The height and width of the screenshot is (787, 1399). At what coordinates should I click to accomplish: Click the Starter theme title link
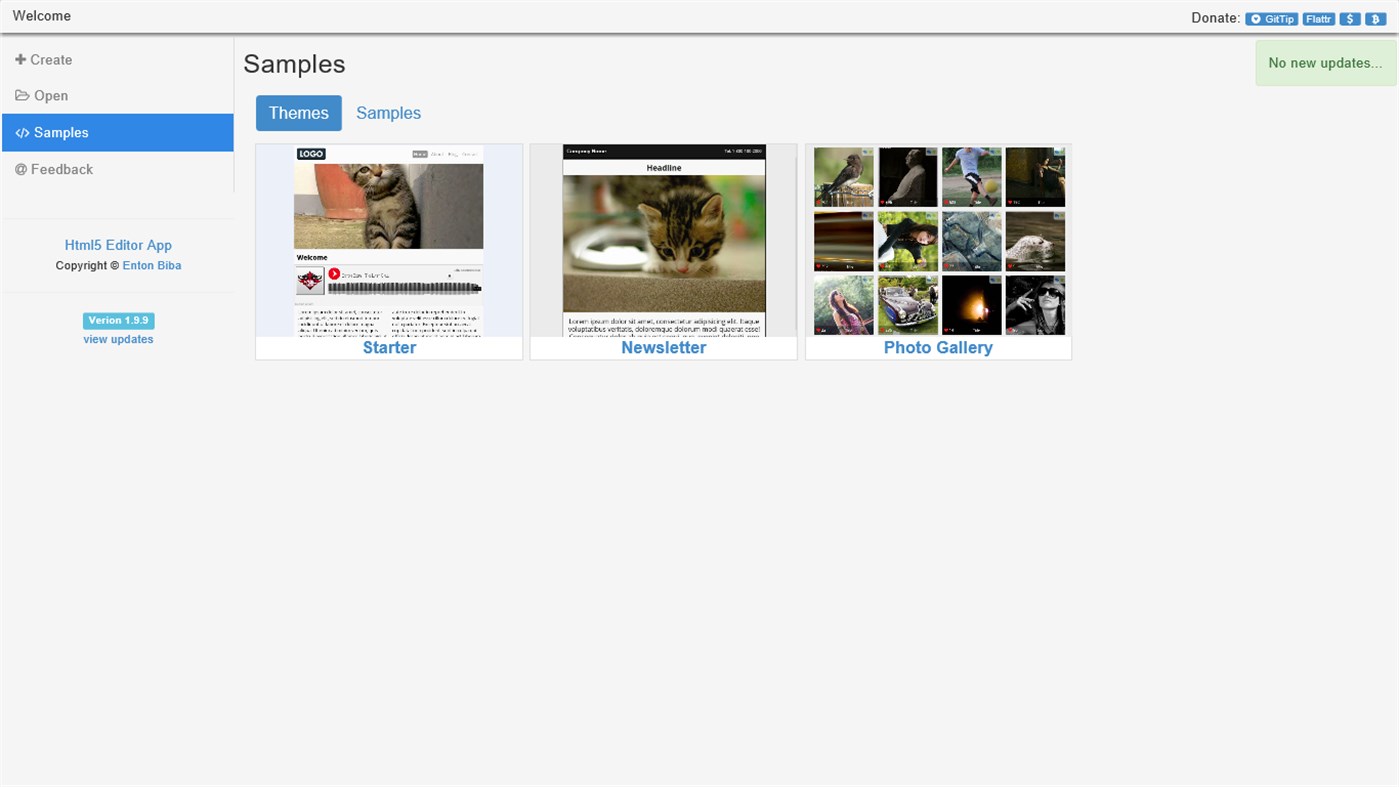point(389,348)
